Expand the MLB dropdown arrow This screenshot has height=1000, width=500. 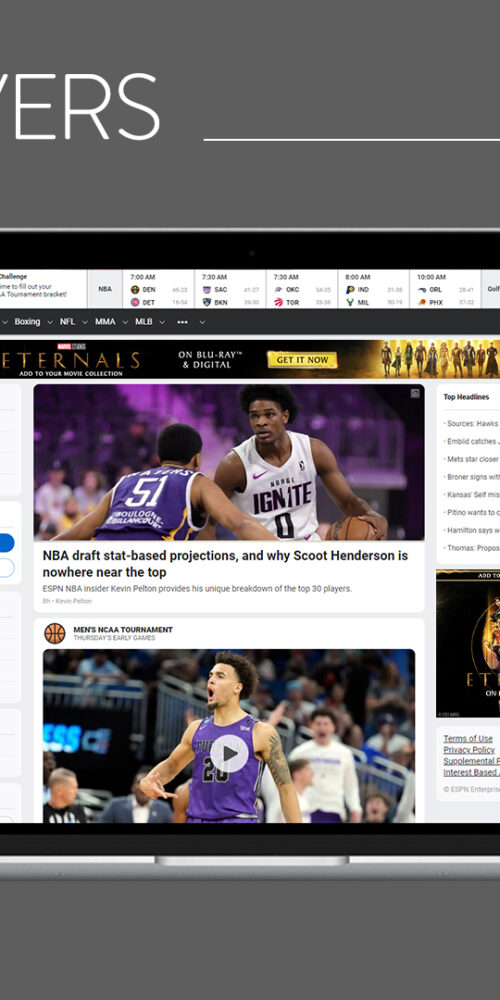click(162, 323)
